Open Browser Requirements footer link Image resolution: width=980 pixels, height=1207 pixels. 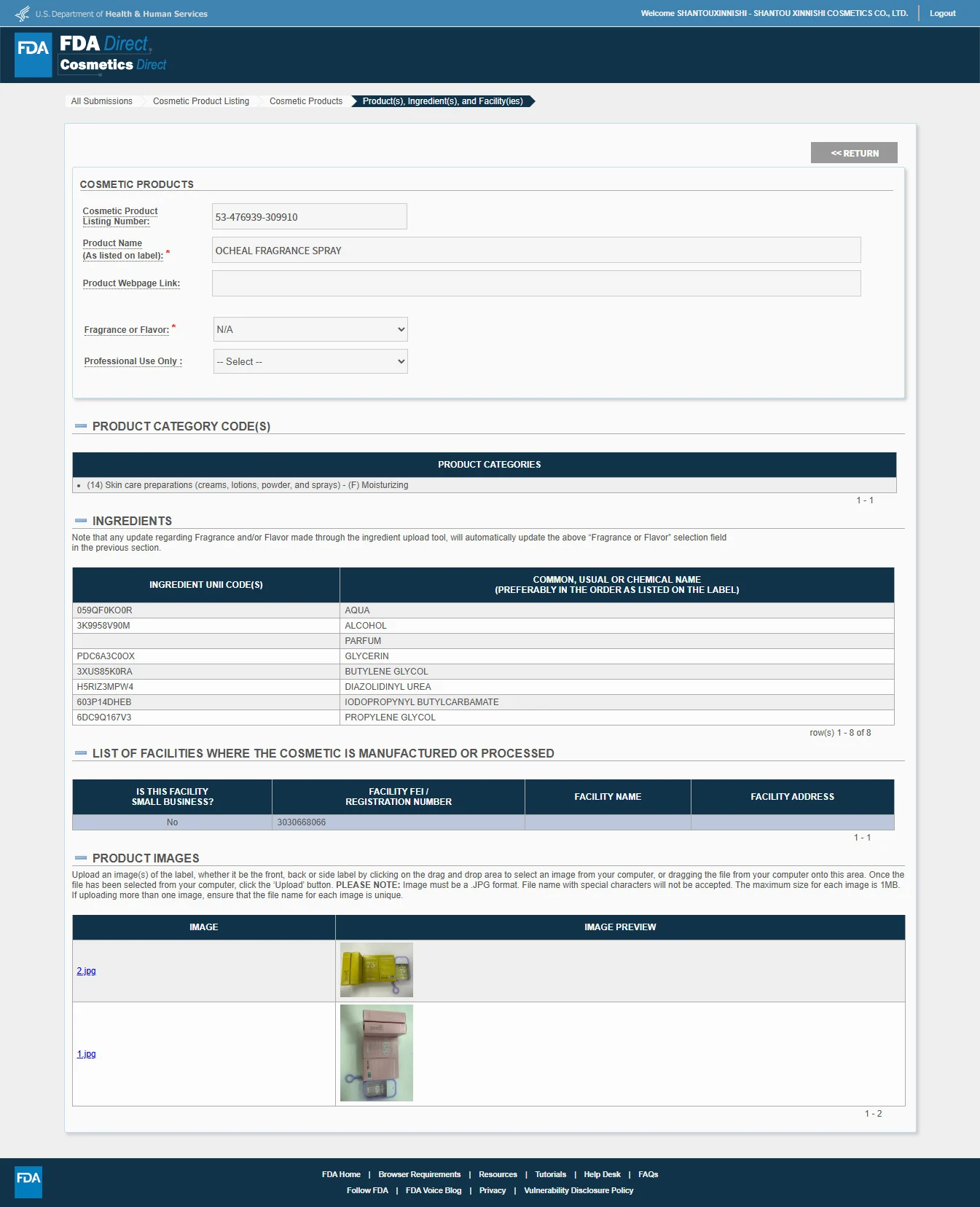coord(420,1174)
